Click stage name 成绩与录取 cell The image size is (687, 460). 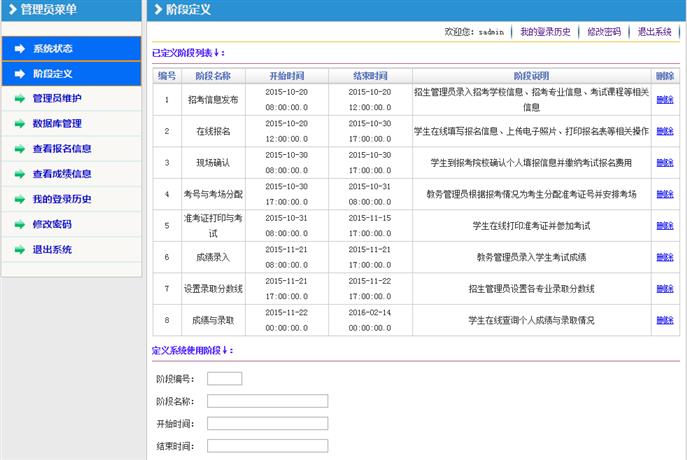point(213,320)
